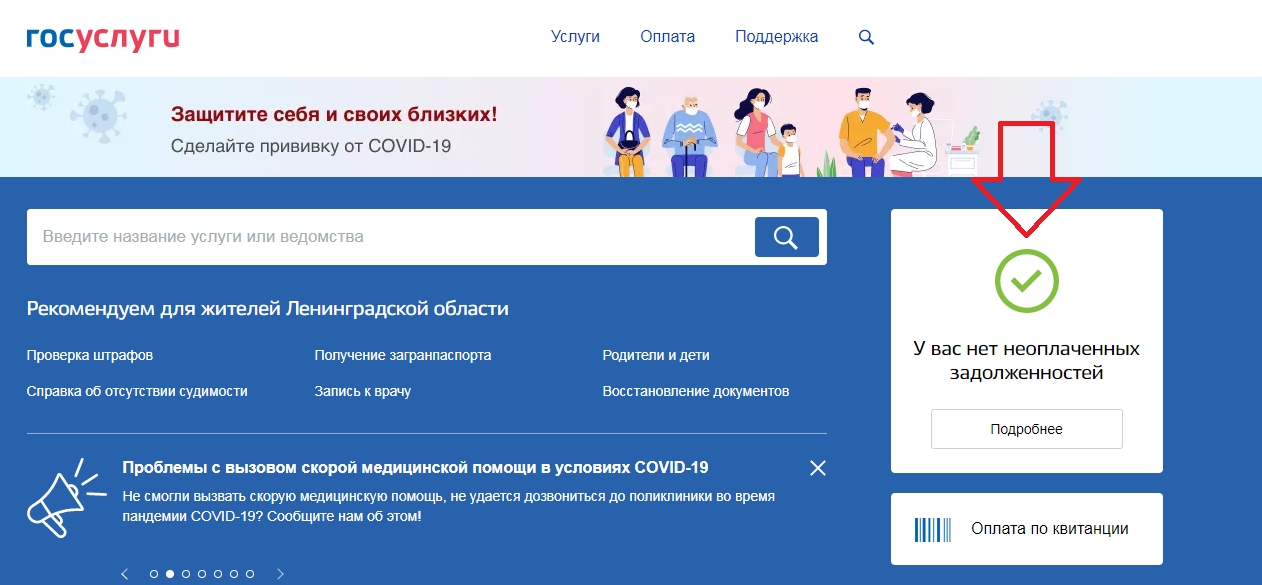Viewport: 1262px width, 585px height.
Task: Select the sixth carousel dot
Action: click(234, 574)
